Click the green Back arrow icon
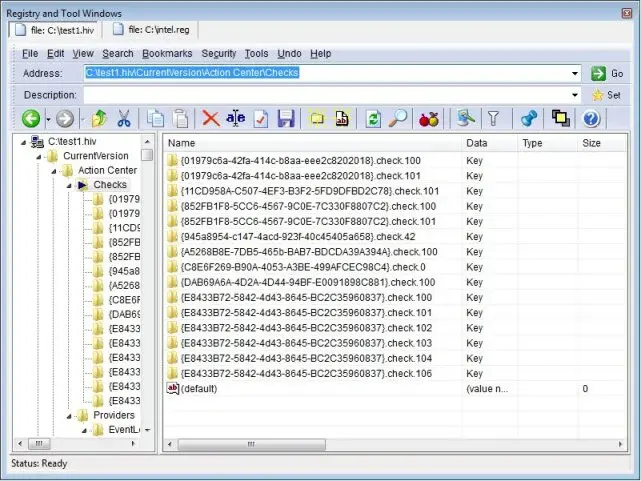The height and width of the screenshot is (481, 641). (31, 119)
